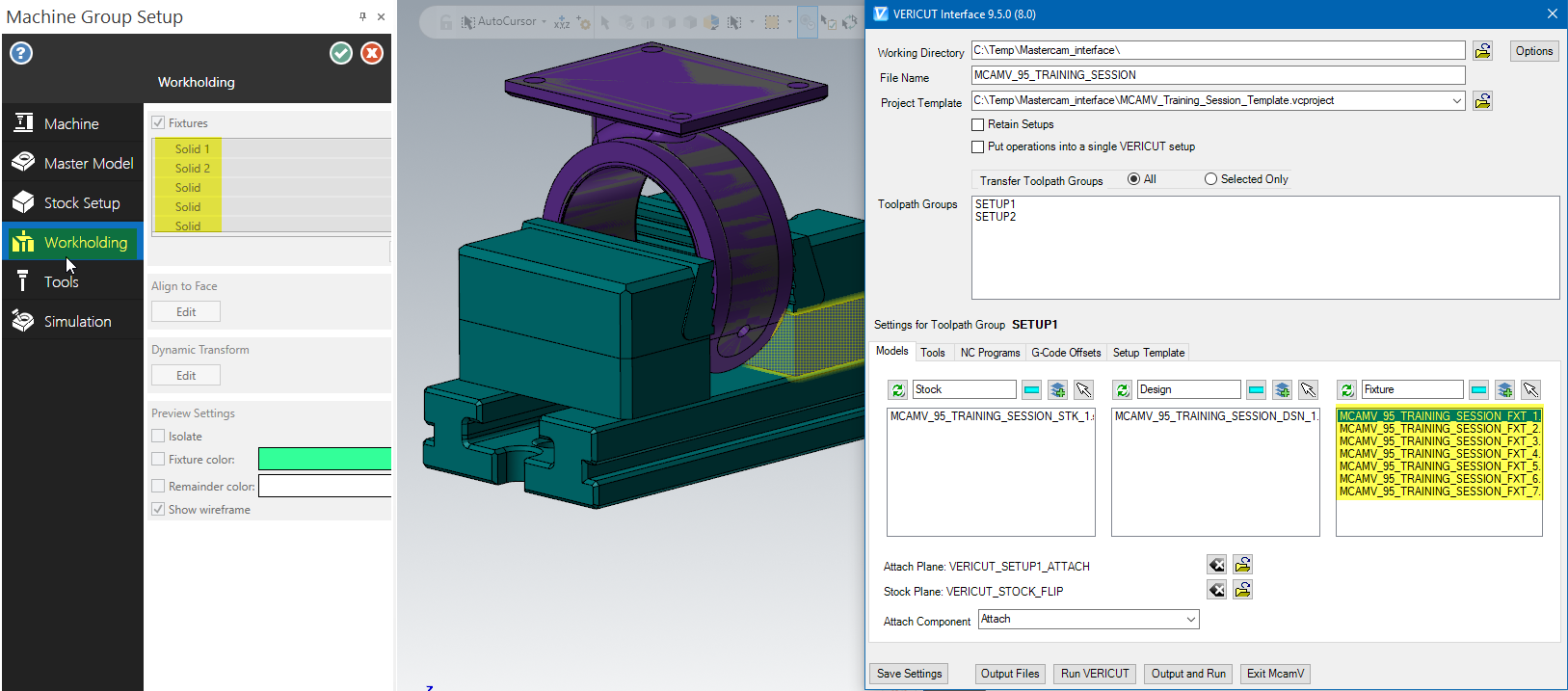Toggle the Remainder color checkbox

(x=158, y=486)
